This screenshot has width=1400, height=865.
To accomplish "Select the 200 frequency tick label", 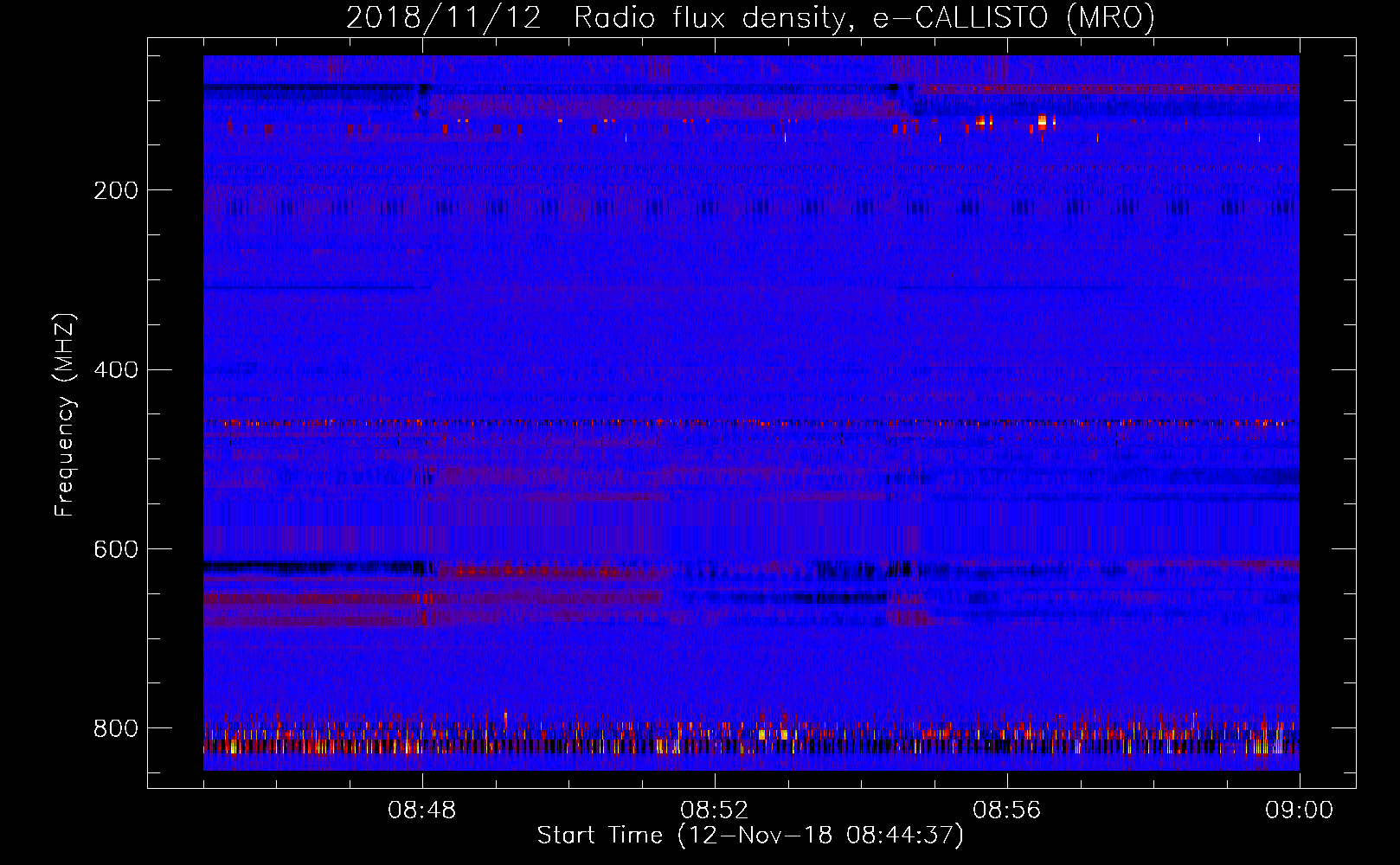I will coord(116,190).
